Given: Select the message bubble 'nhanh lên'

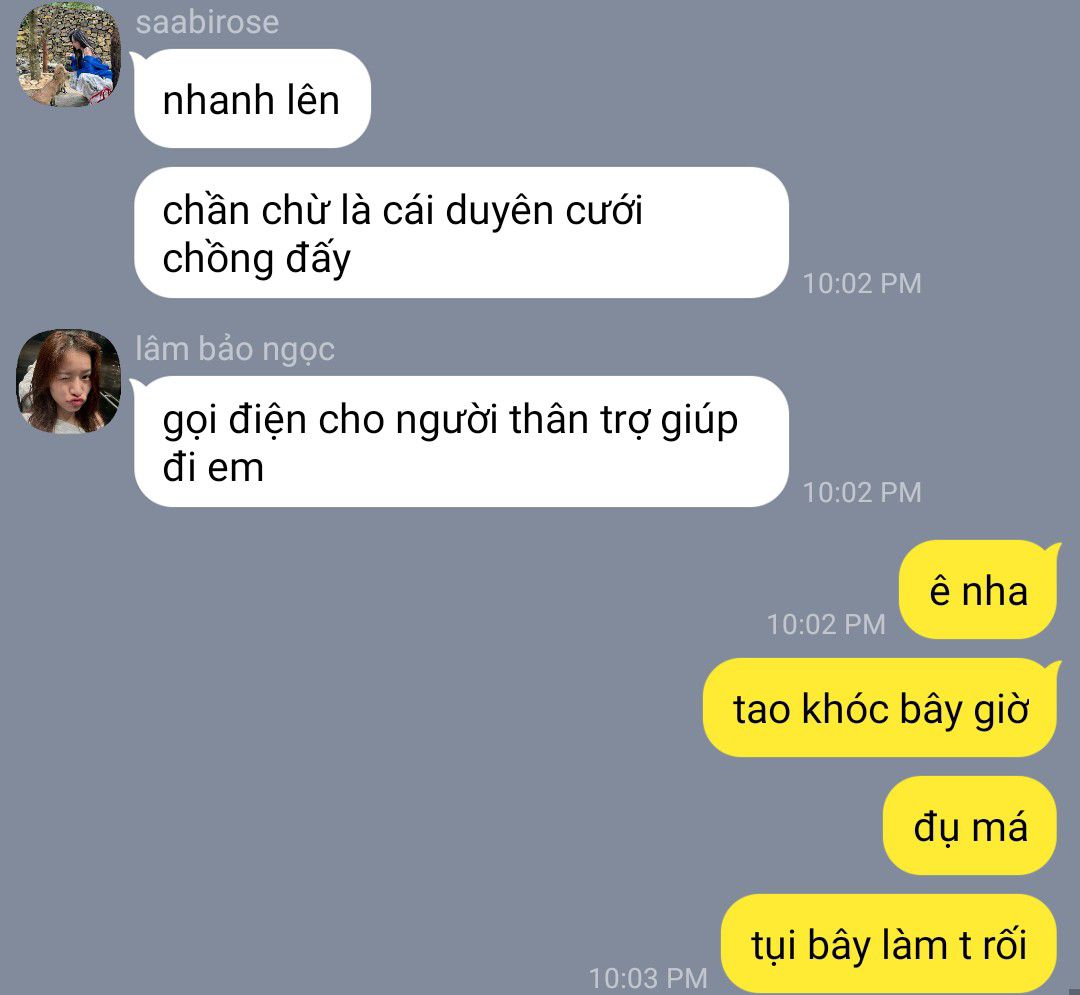Looking at the screenshot, I should 252,98.
